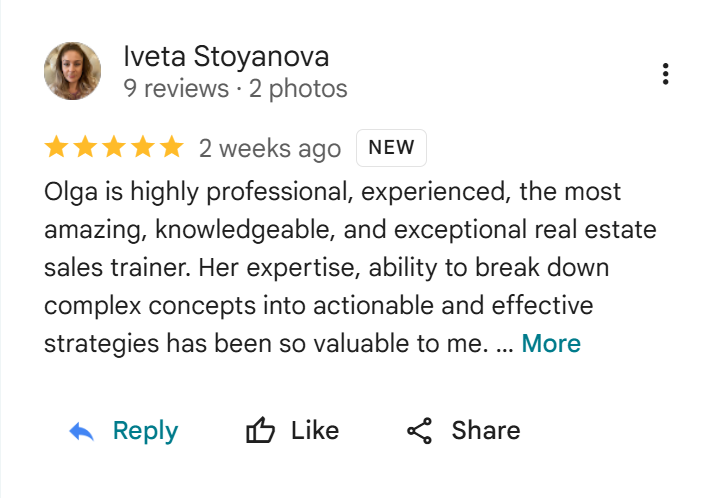
Task: Click the "2 weeks ago" timestamp
Action: 270,149
